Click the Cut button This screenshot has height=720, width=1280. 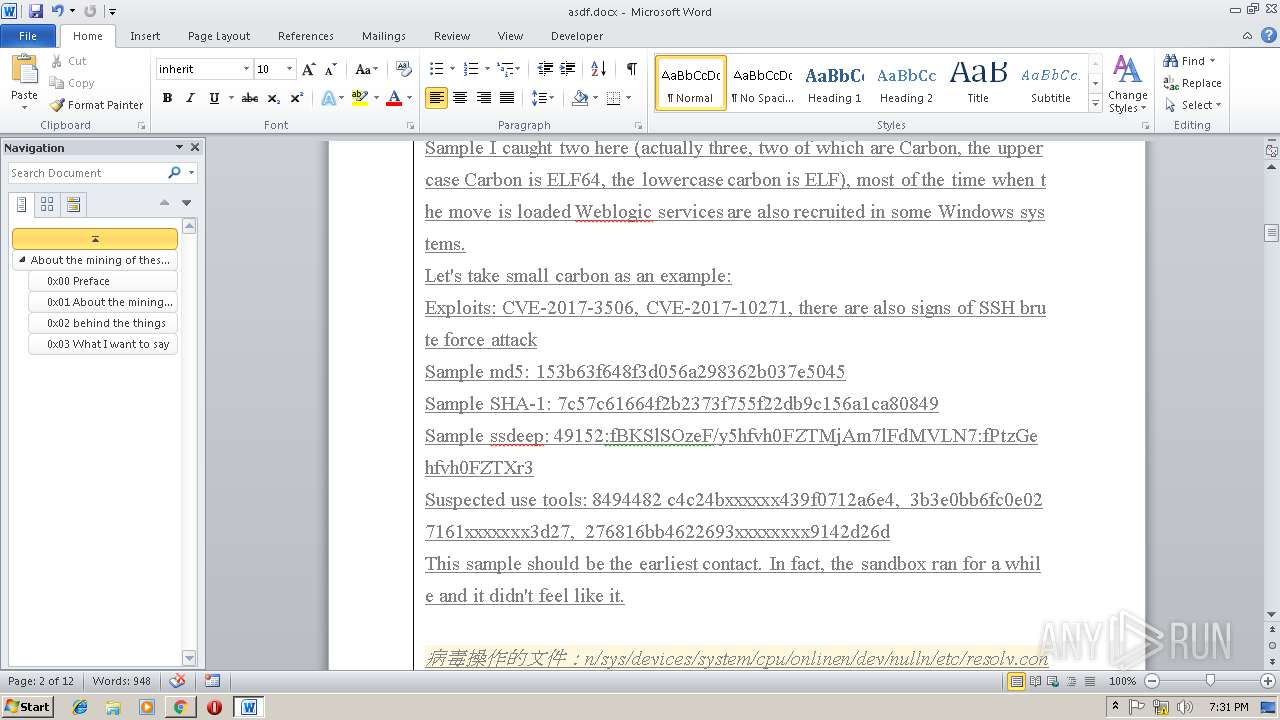69,61
